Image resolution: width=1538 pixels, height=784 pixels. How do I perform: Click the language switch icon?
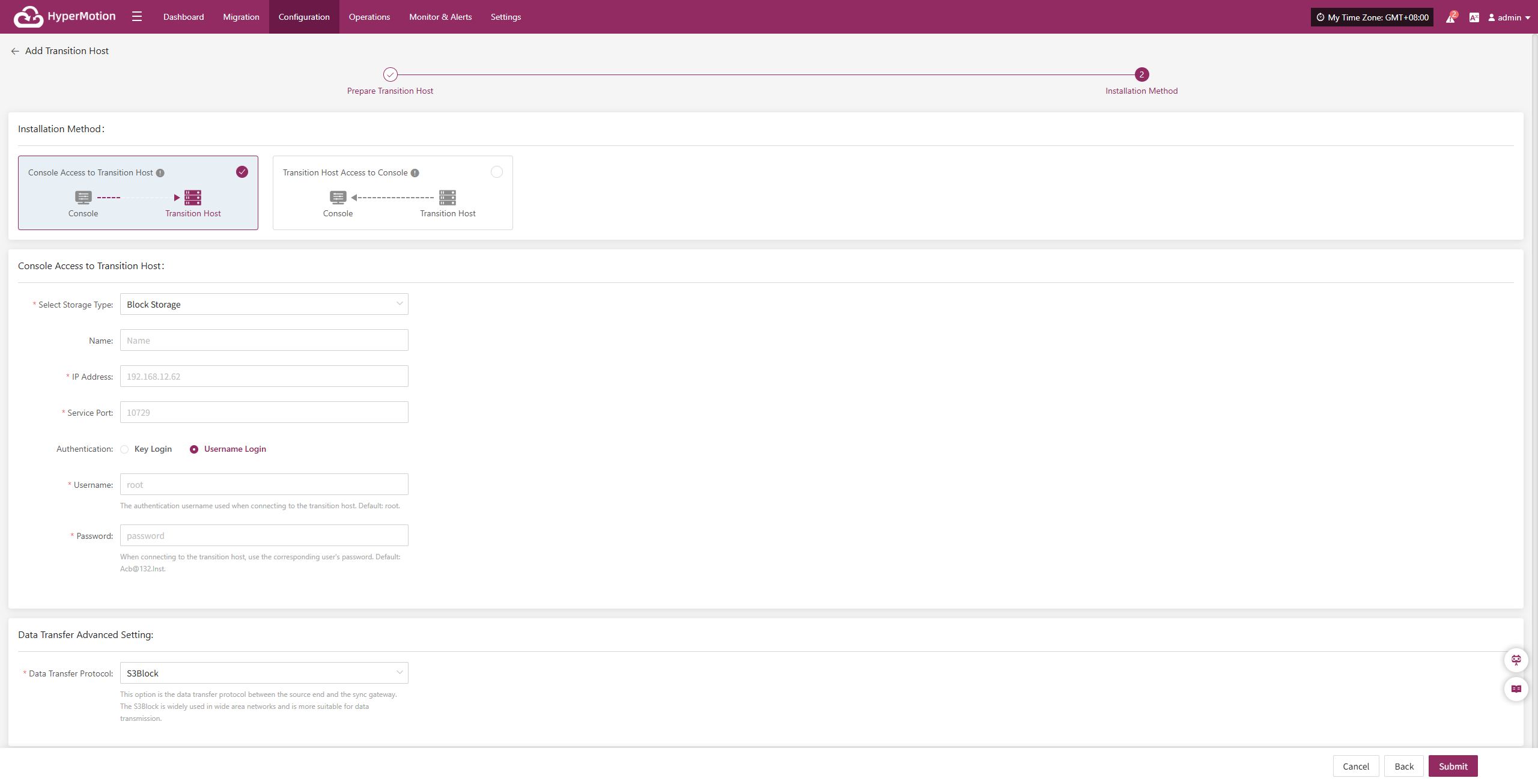pyautogui.click(x=1474, y=17)
